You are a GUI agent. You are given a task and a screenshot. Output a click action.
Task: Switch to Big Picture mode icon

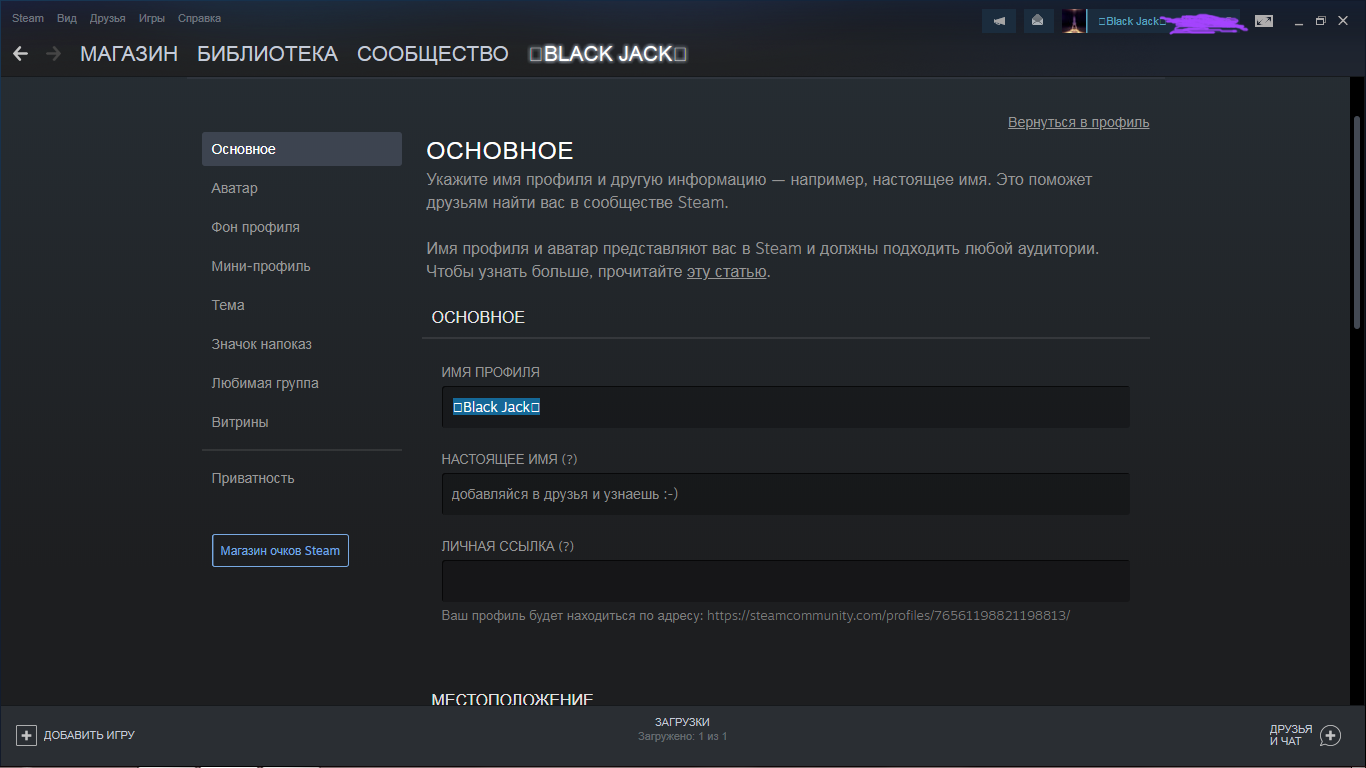point(1264,21)
